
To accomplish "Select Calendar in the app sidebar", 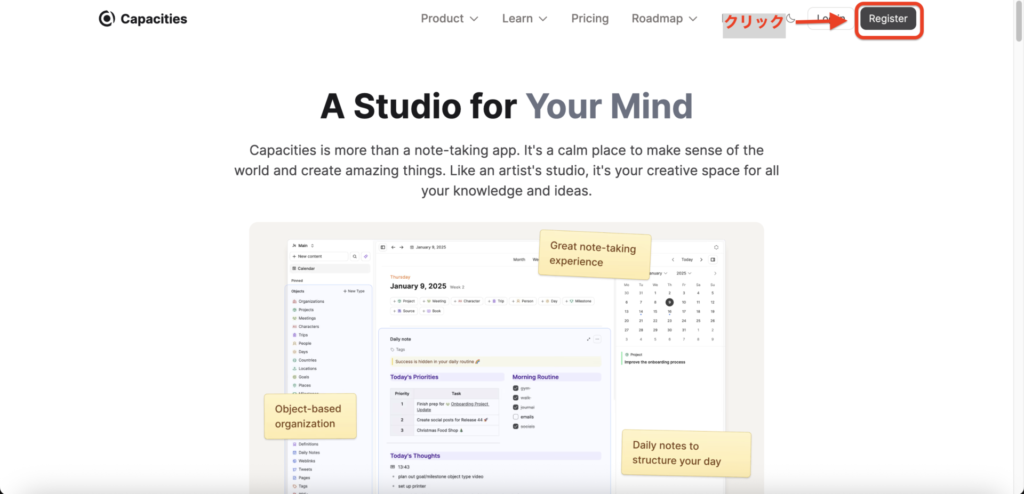I will tap(304, 269).
